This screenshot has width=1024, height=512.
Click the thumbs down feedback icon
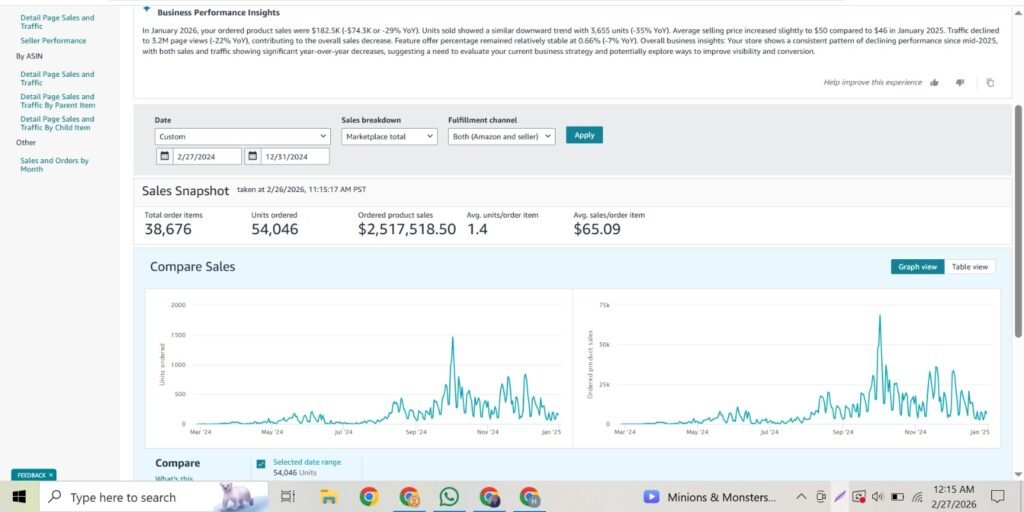pos(960,83)
